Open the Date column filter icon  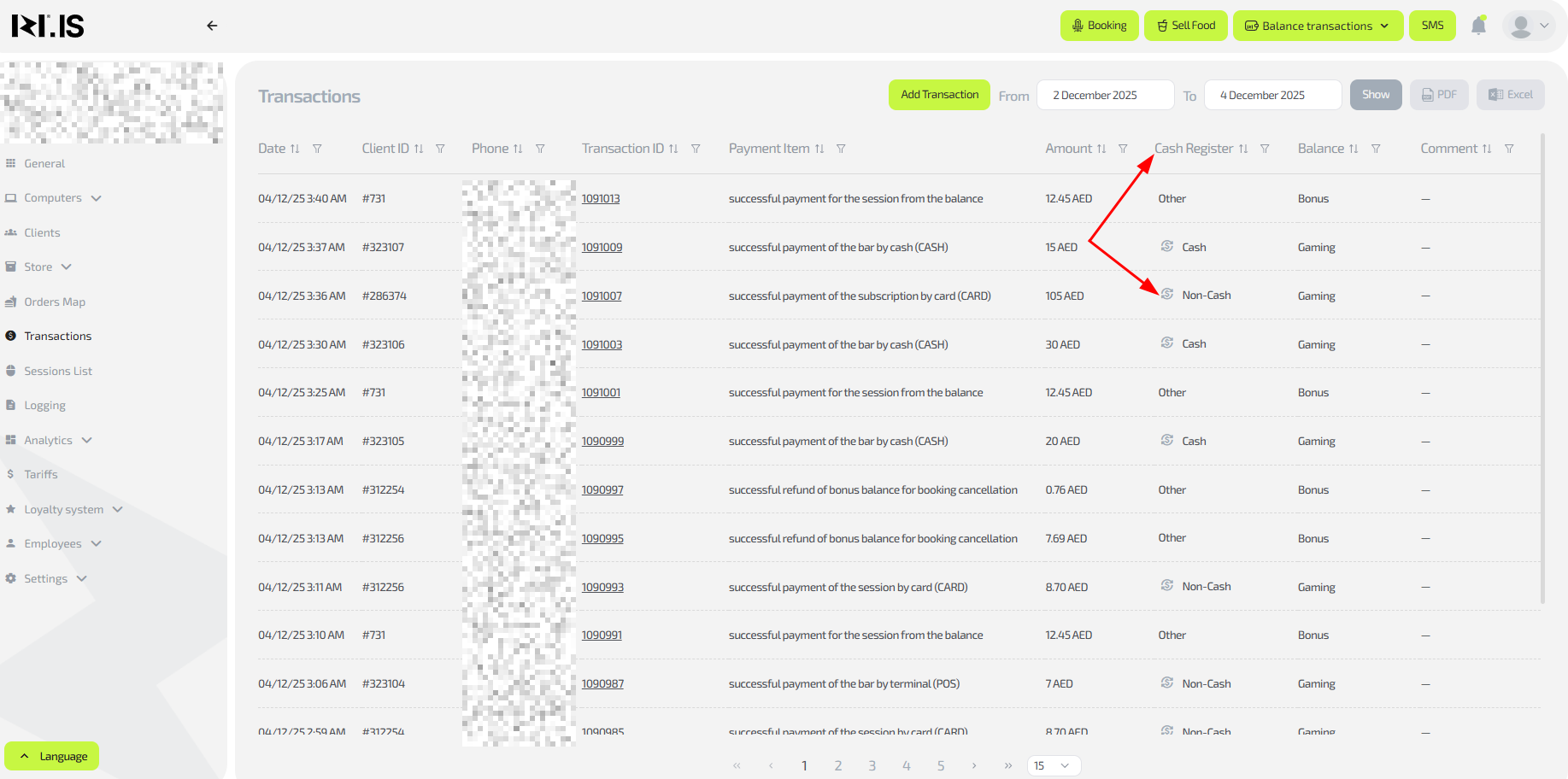click(317, 149)
